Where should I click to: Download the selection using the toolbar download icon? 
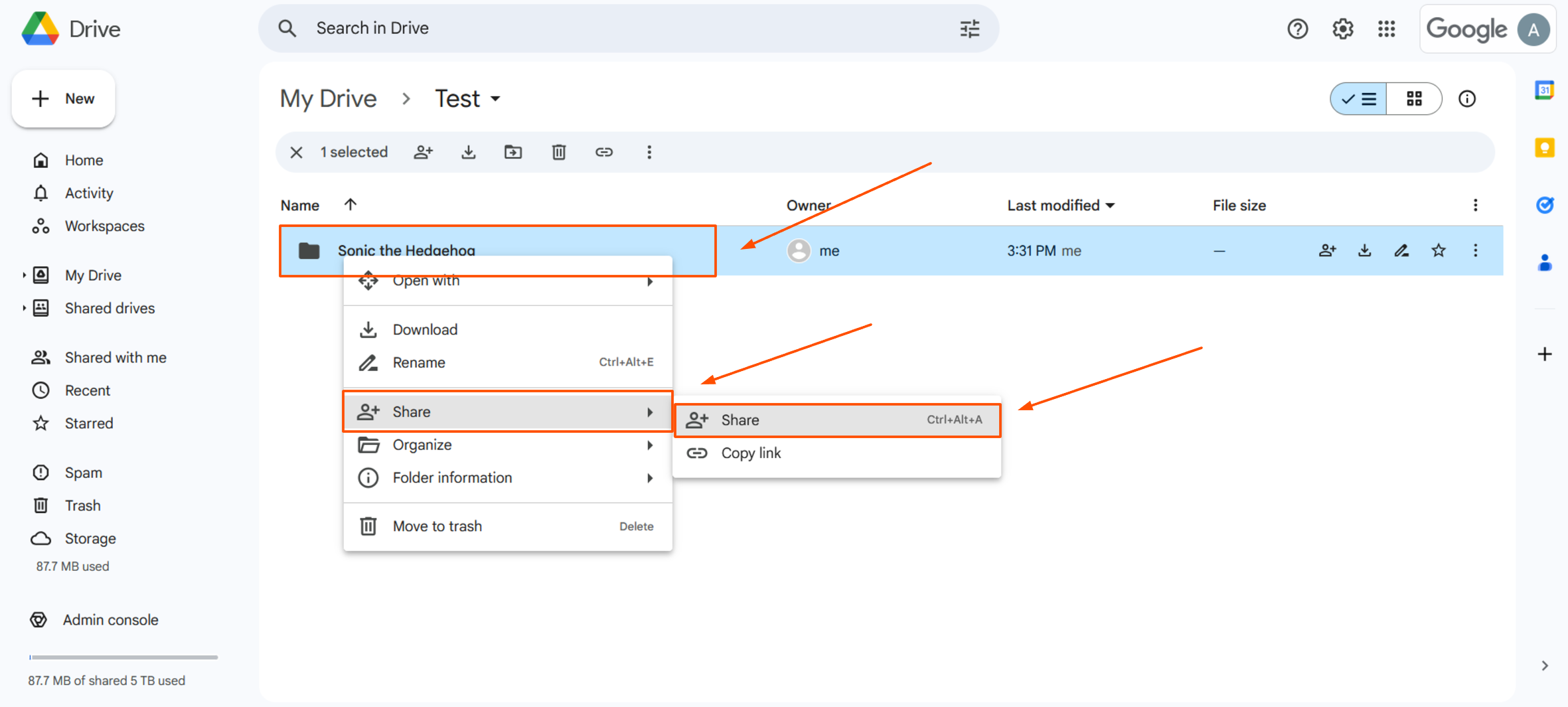[x=469, y=152]
